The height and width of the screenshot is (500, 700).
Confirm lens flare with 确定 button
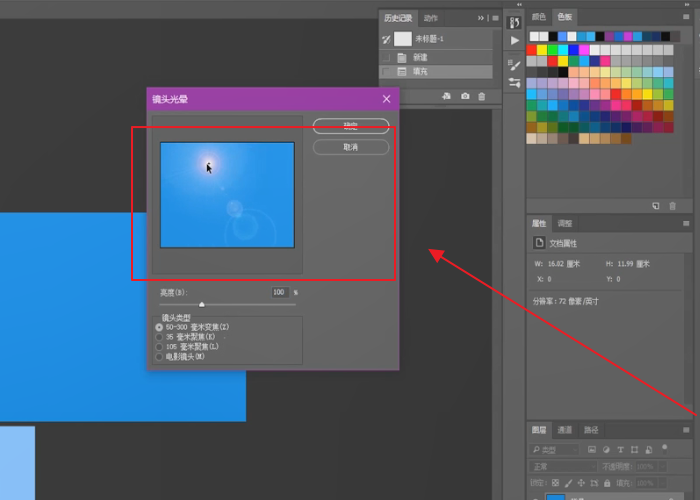point(351,126)
